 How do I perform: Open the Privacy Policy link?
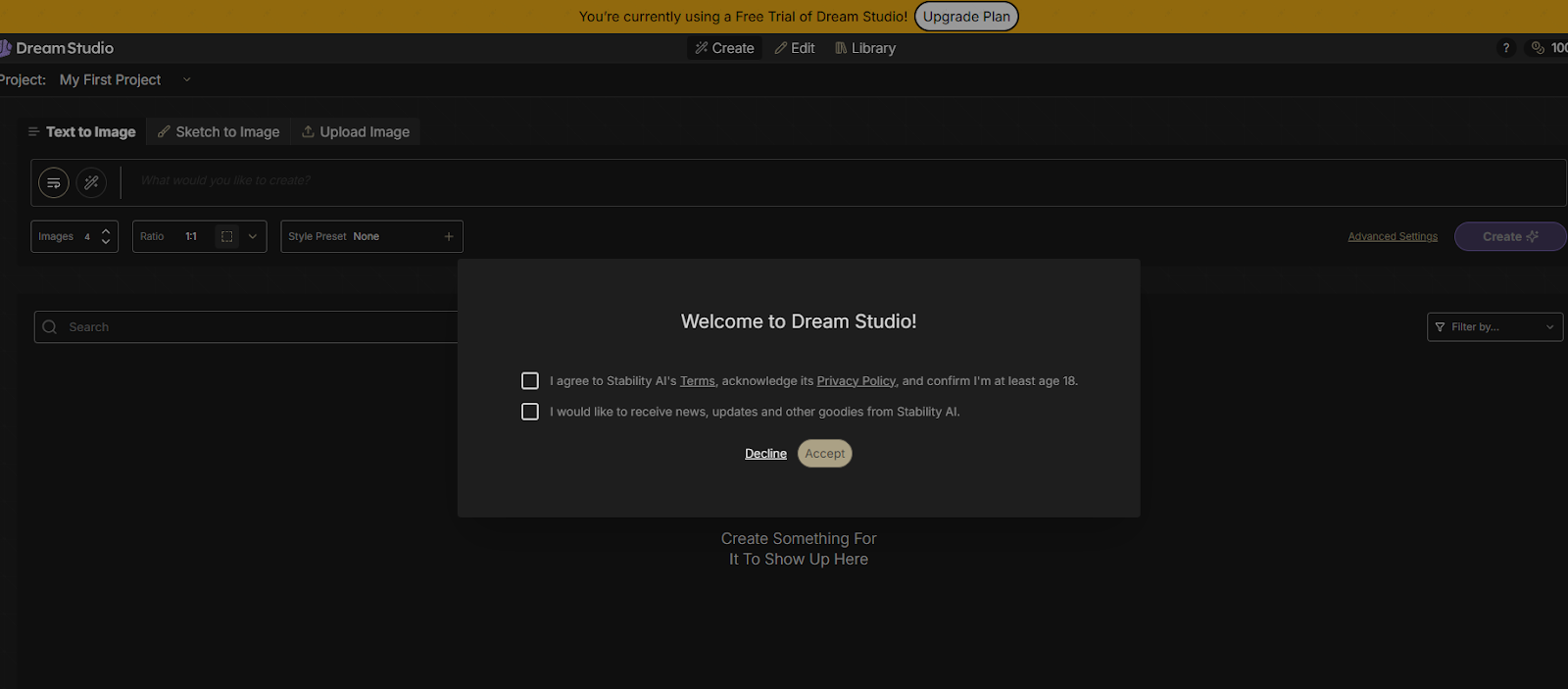coord(856,381)
